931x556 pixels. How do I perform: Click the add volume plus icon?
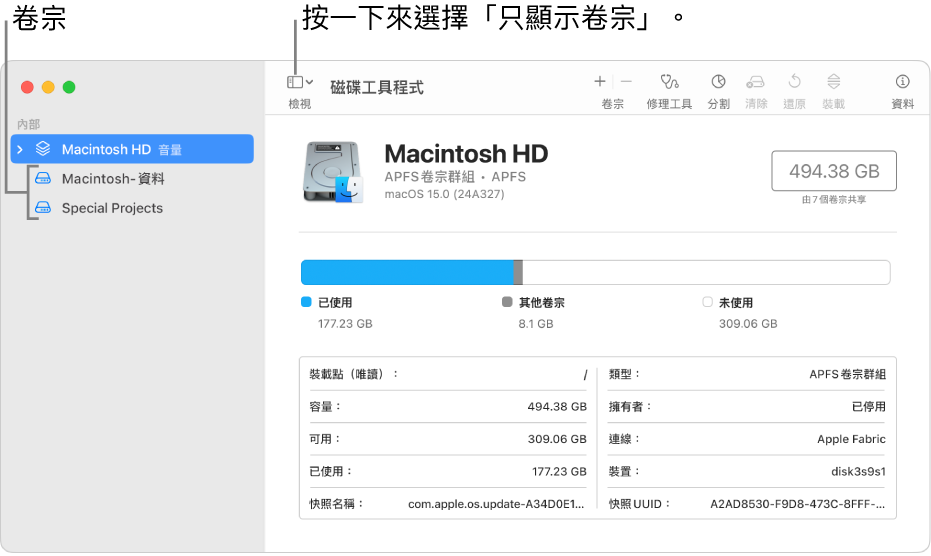pos(600,81)
